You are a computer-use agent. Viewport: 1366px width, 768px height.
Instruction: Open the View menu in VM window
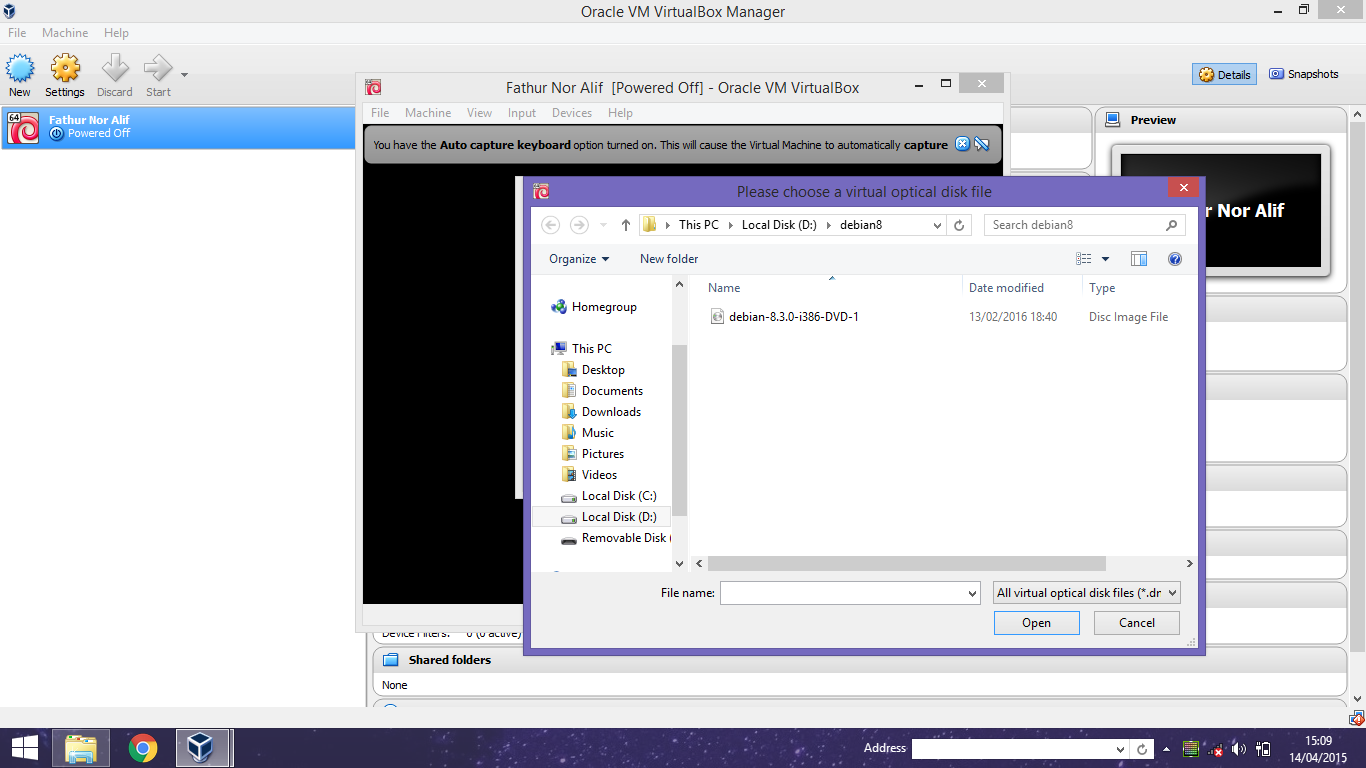click(x=480, y=113)
